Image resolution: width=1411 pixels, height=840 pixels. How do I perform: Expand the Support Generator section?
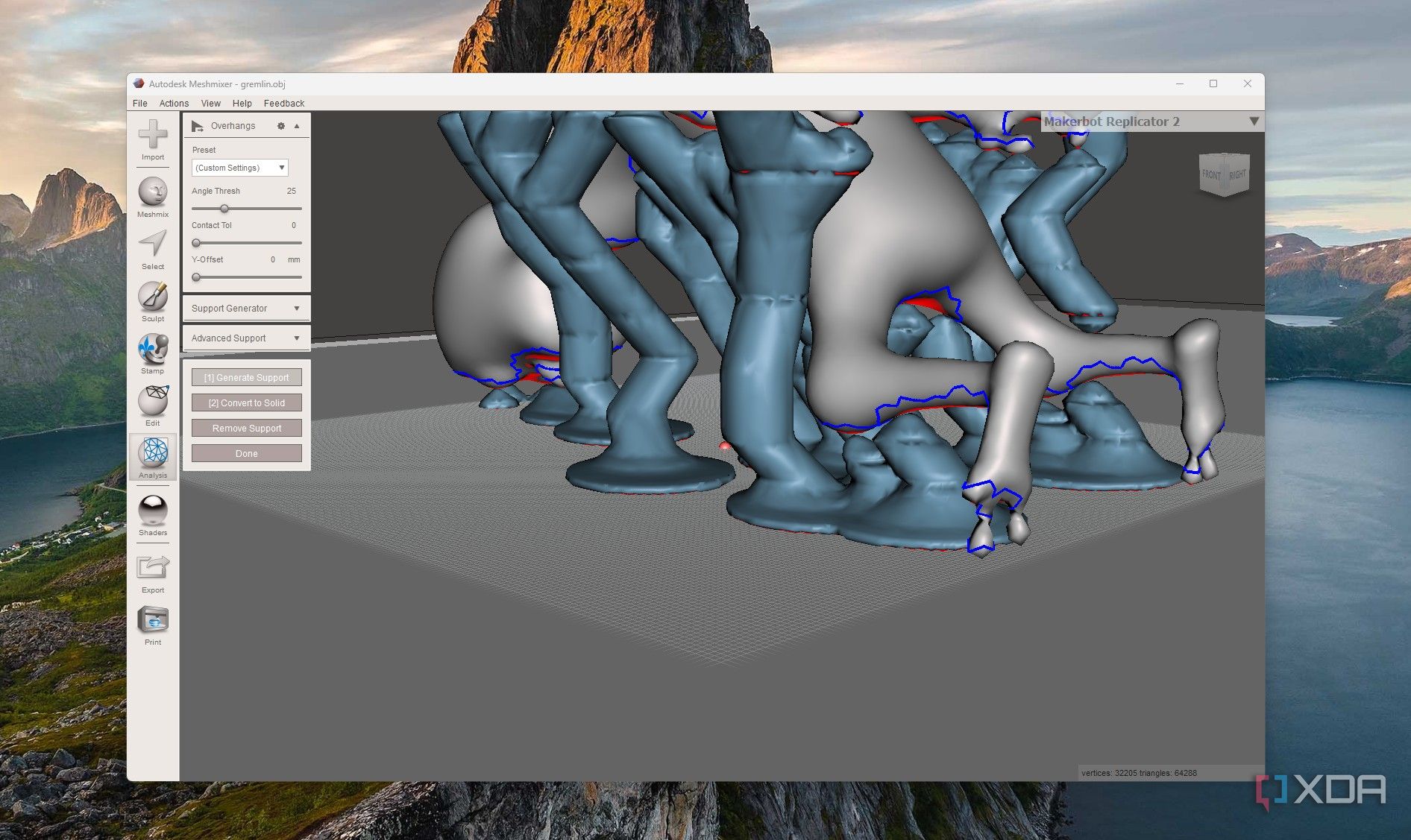(247, 308)
